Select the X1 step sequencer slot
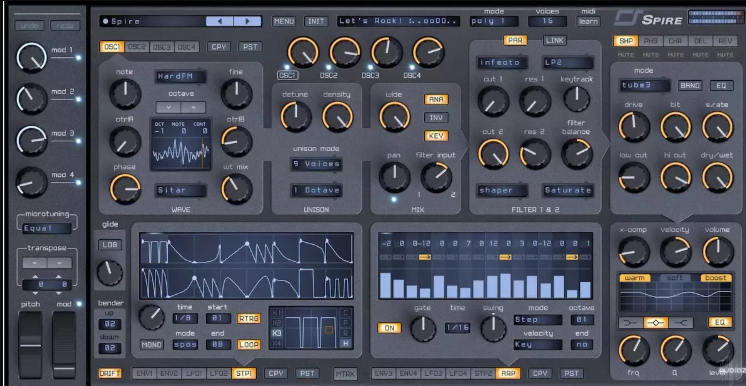 276,313
